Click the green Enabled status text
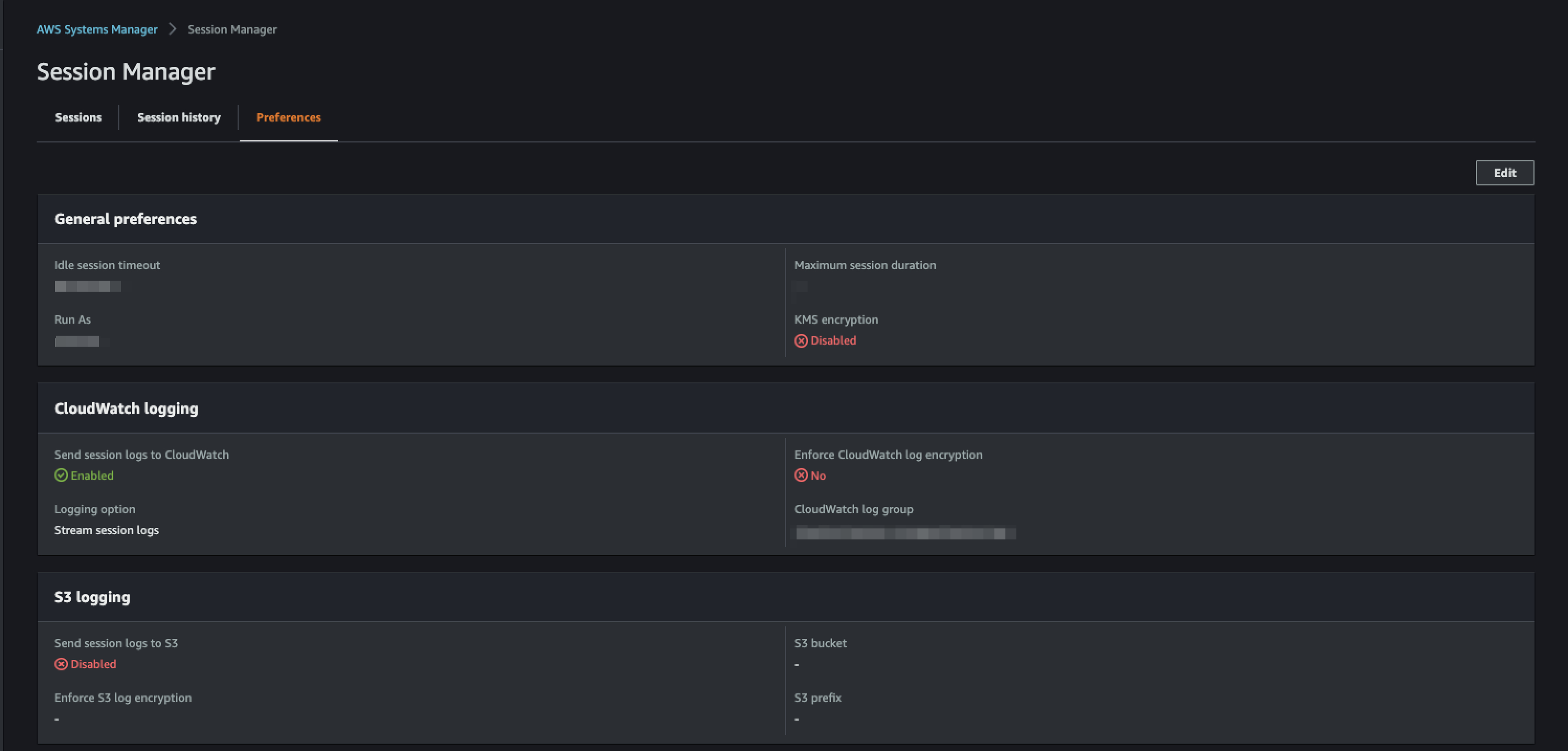This screenshot has width=1568, height=751. click(x=92, y=475)
